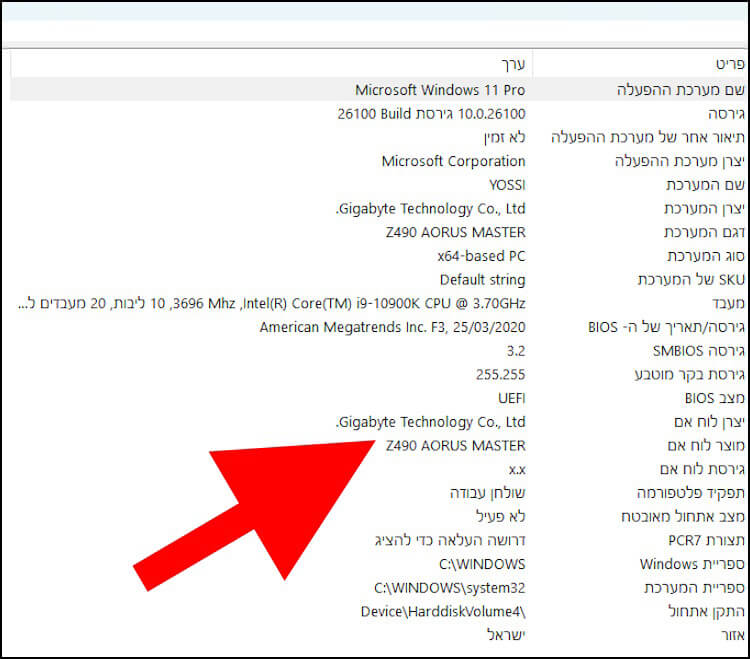Select the 'מוצר לוח אם' label

[706, 446]
